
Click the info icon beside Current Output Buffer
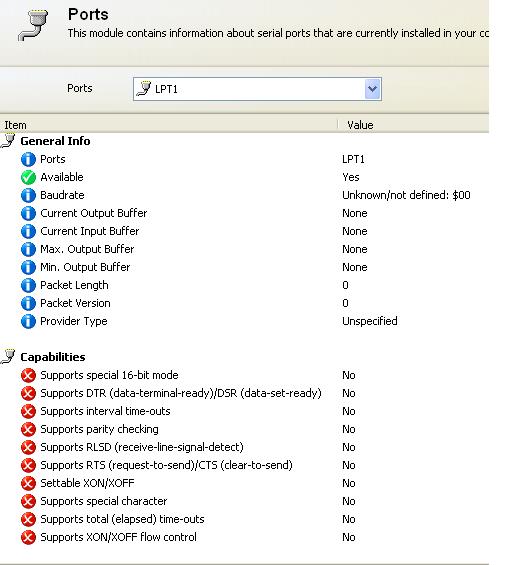(x=28, y=213)
